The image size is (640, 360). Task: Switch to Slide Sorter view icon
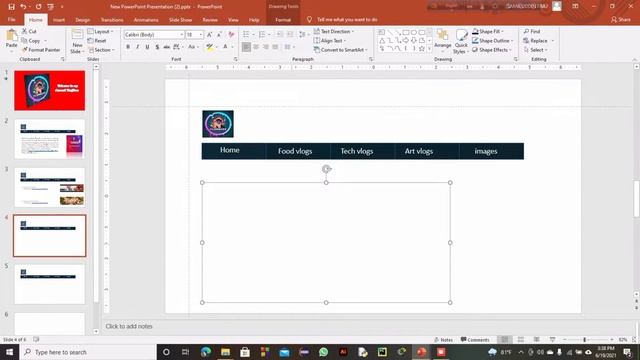[x=521, y=340]
